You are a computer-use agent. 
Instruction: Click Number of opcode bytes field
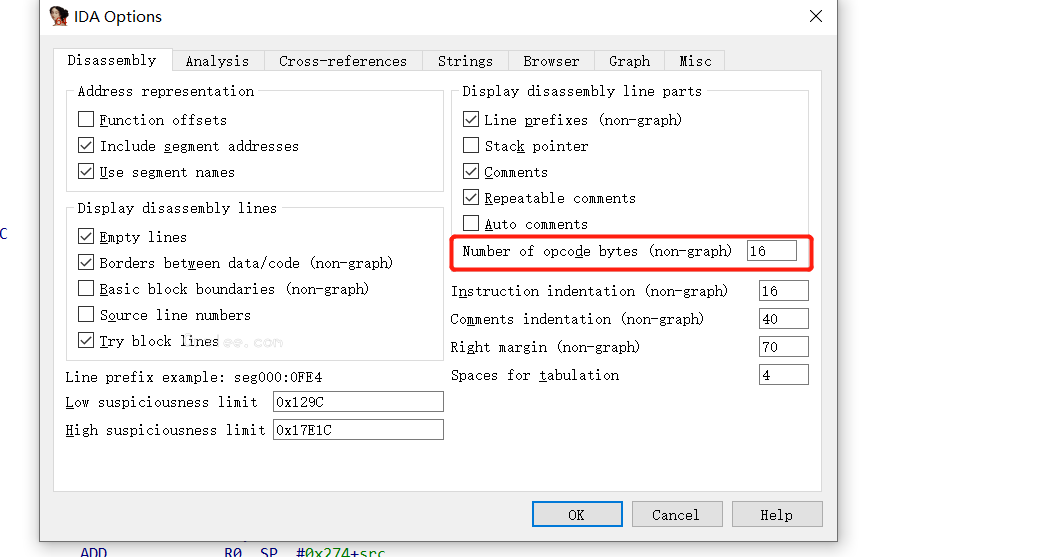click(772, 251)
